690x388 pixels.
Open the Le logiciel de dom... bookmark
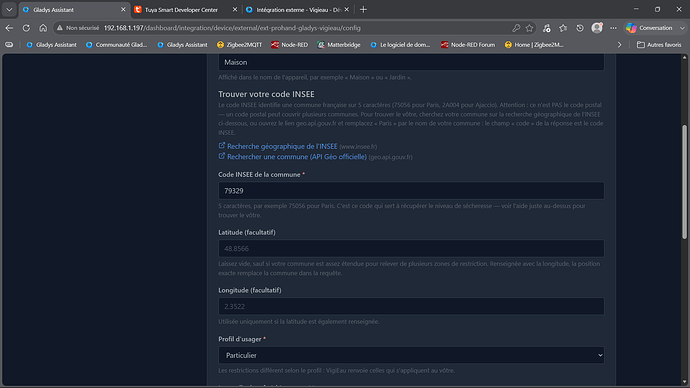400,44
